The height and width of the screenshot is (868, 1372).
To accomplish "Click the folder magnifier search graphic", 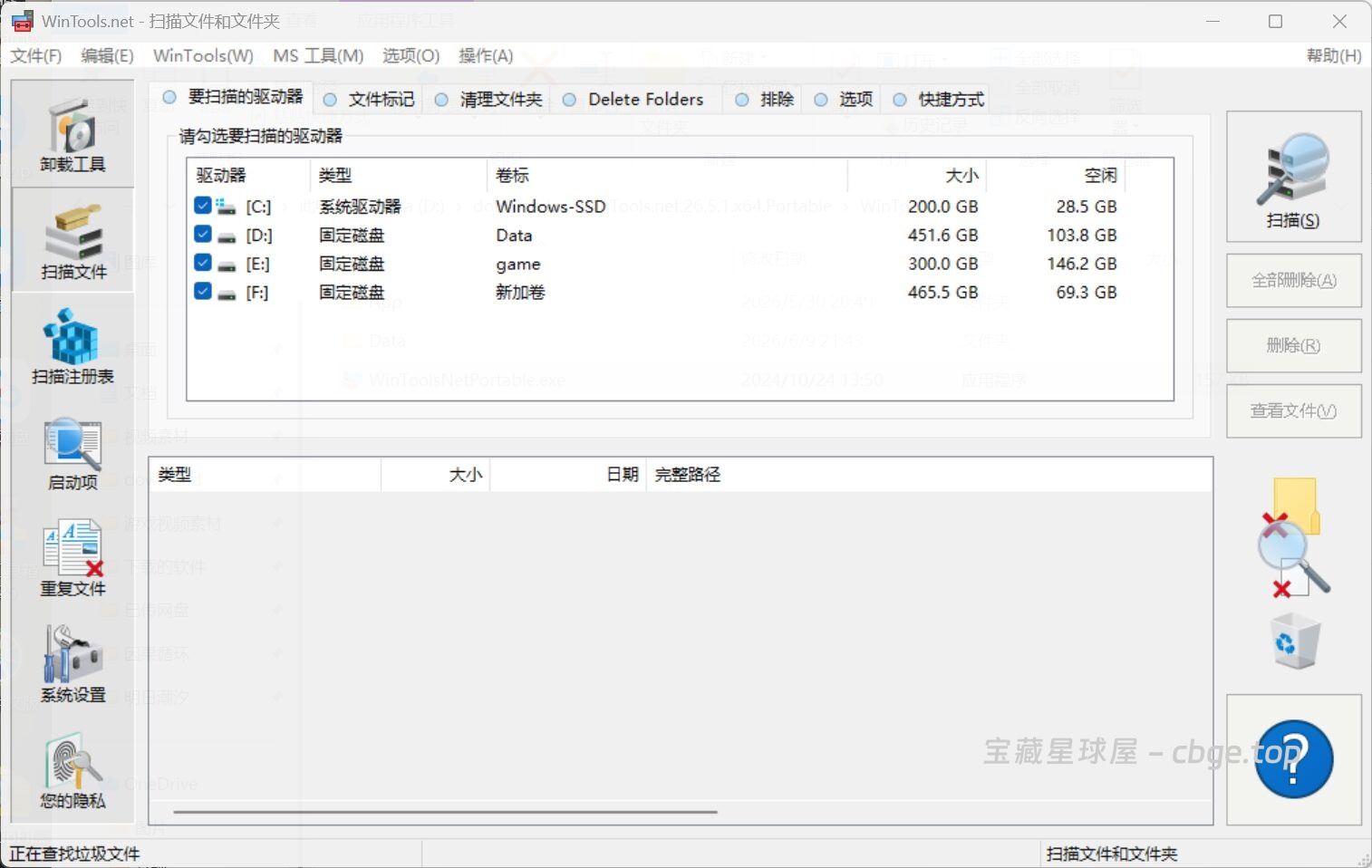I will pos(1293,538).
